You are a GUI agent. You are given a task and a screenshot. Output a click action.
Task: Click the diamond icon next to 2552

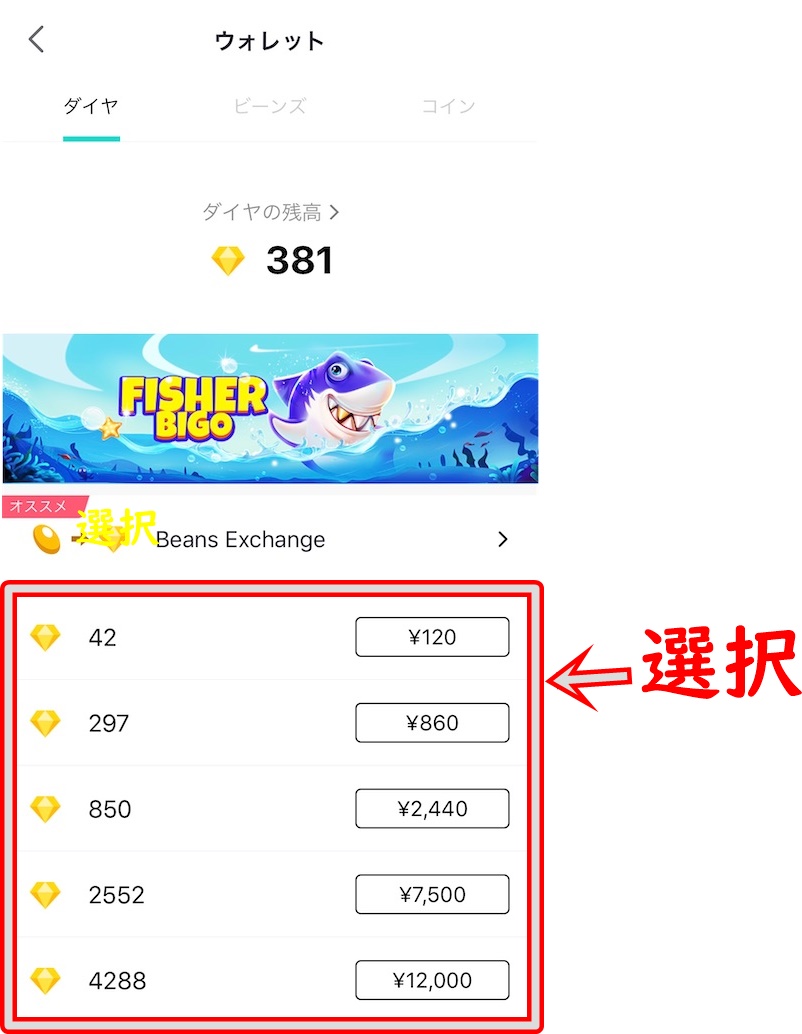coord(46,894)
